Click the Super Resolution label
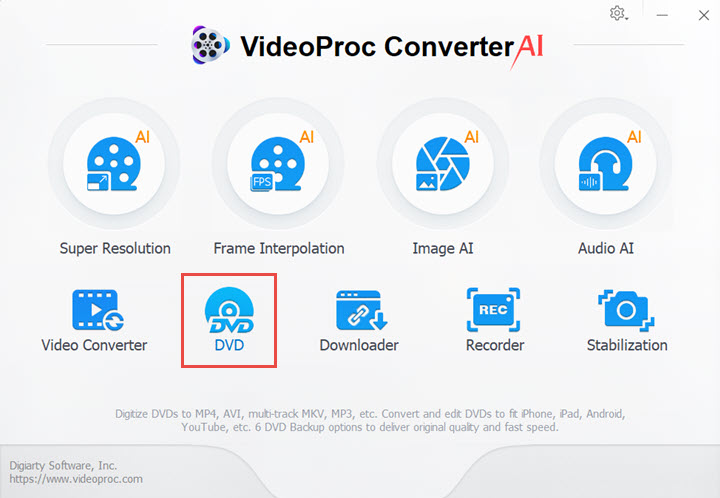Screen dimensions: 720x498 [x=115, y=249]
